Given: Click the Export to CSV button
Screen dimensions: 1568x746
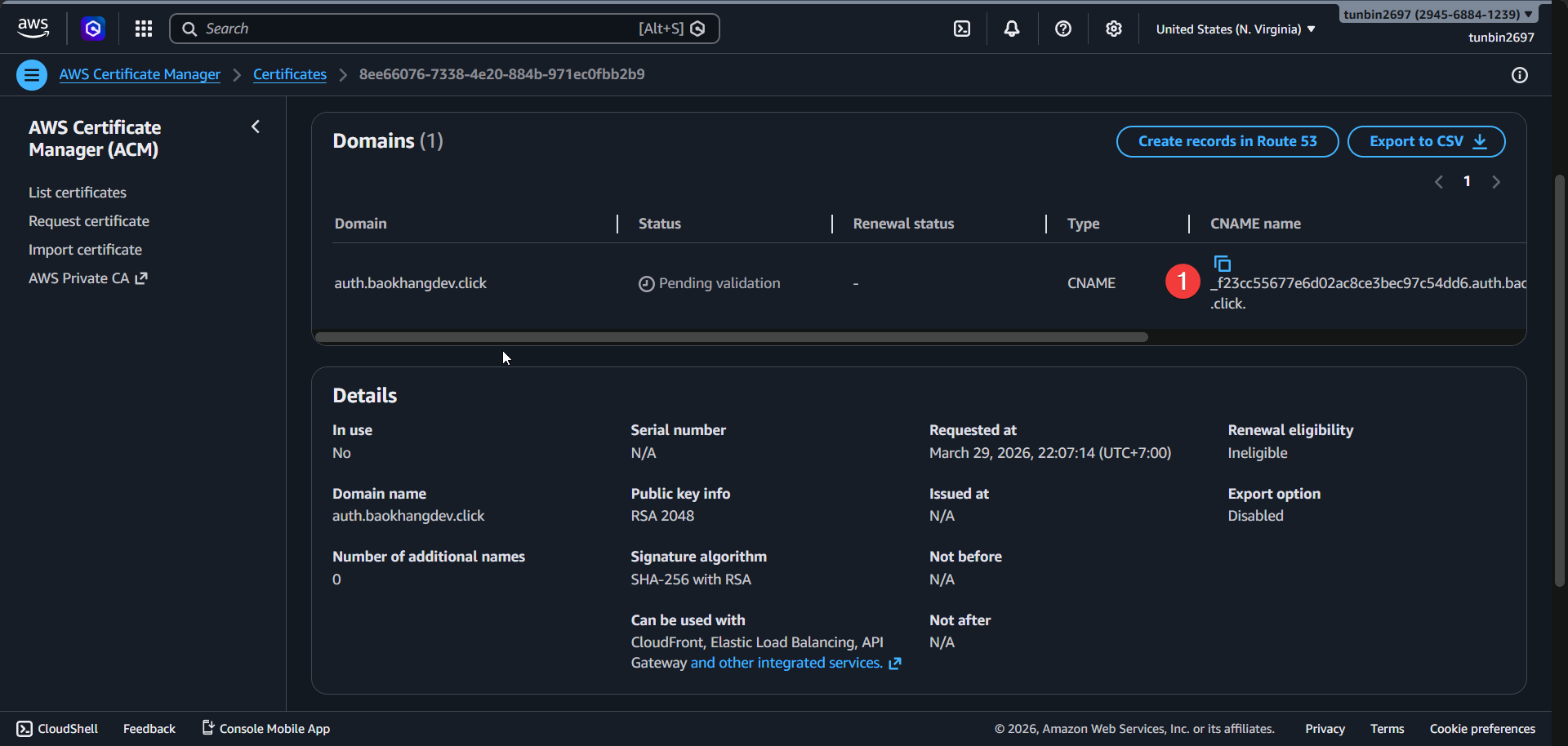Looking at the screenshot, I should pyautogui.click(x=1425, y=141).
